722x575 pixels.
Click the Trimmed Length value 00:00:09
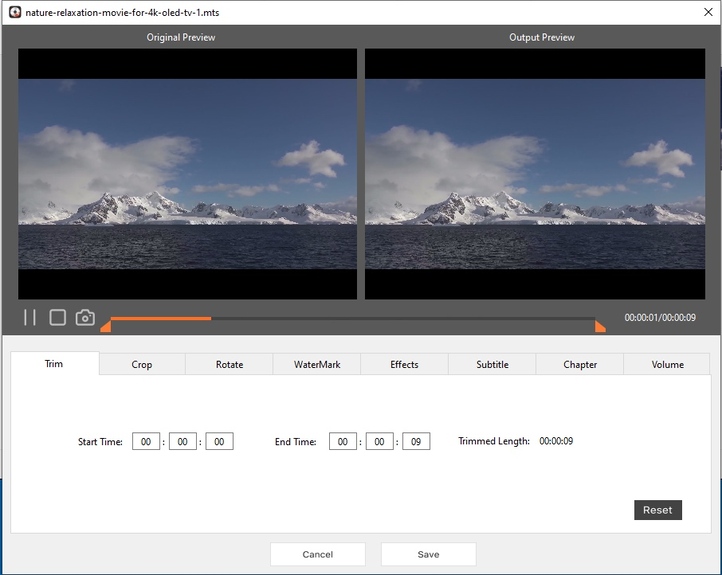pos(556,441)
